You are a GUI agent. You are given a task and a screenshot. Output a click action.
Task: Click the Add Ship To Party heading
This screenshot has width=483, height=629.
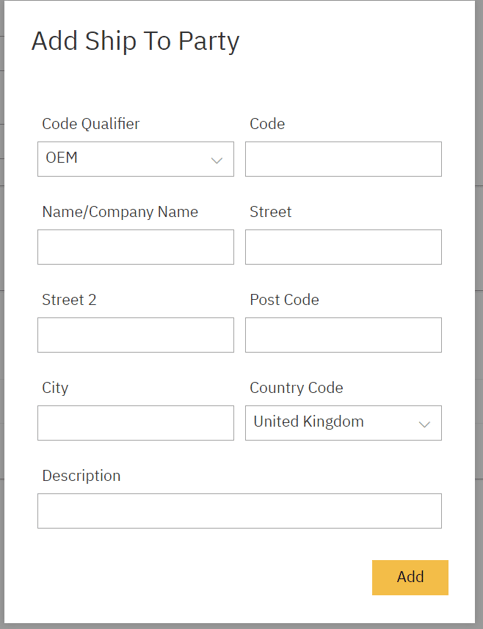(x=136, y=41)
